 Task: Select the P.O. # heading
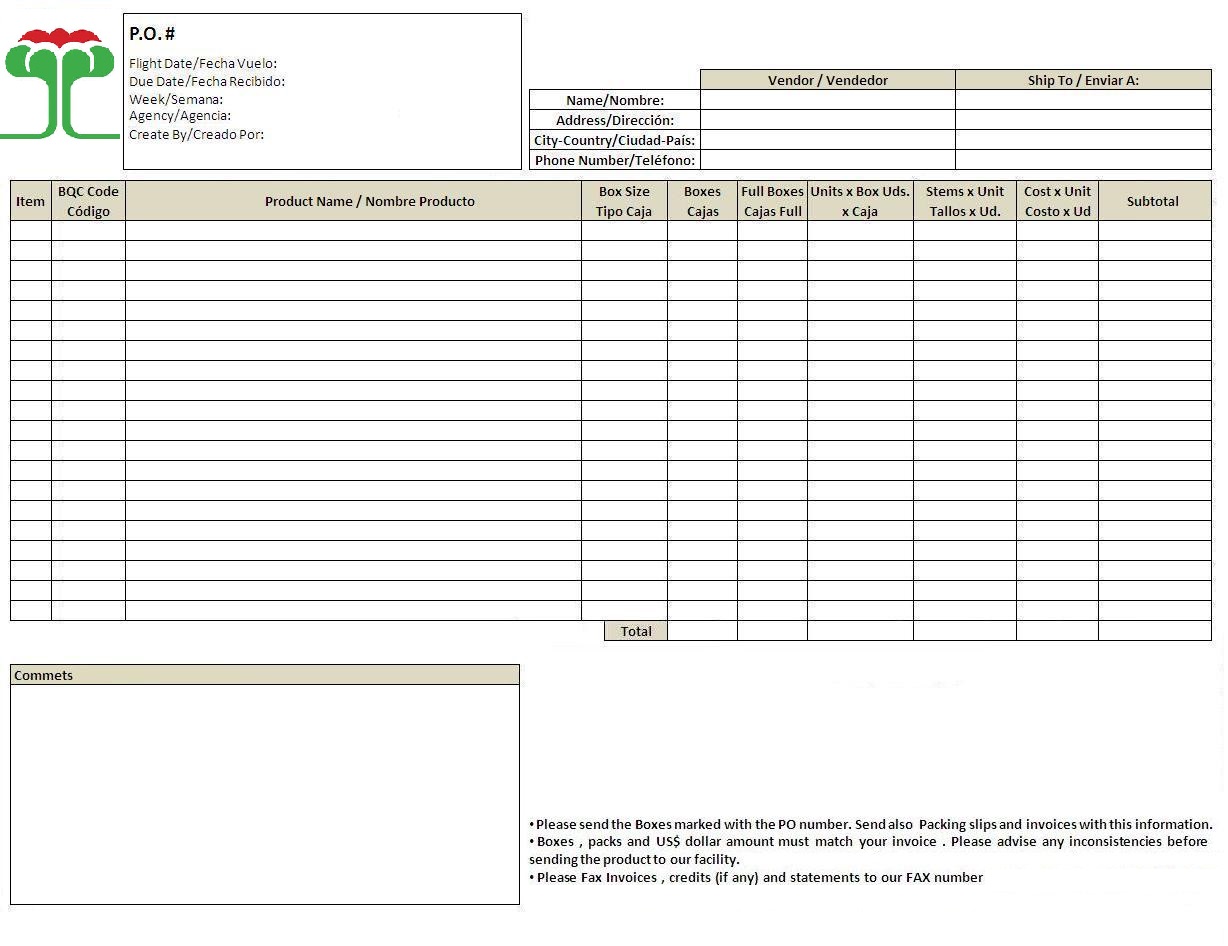pyautogui.click(x=152, y=34)
